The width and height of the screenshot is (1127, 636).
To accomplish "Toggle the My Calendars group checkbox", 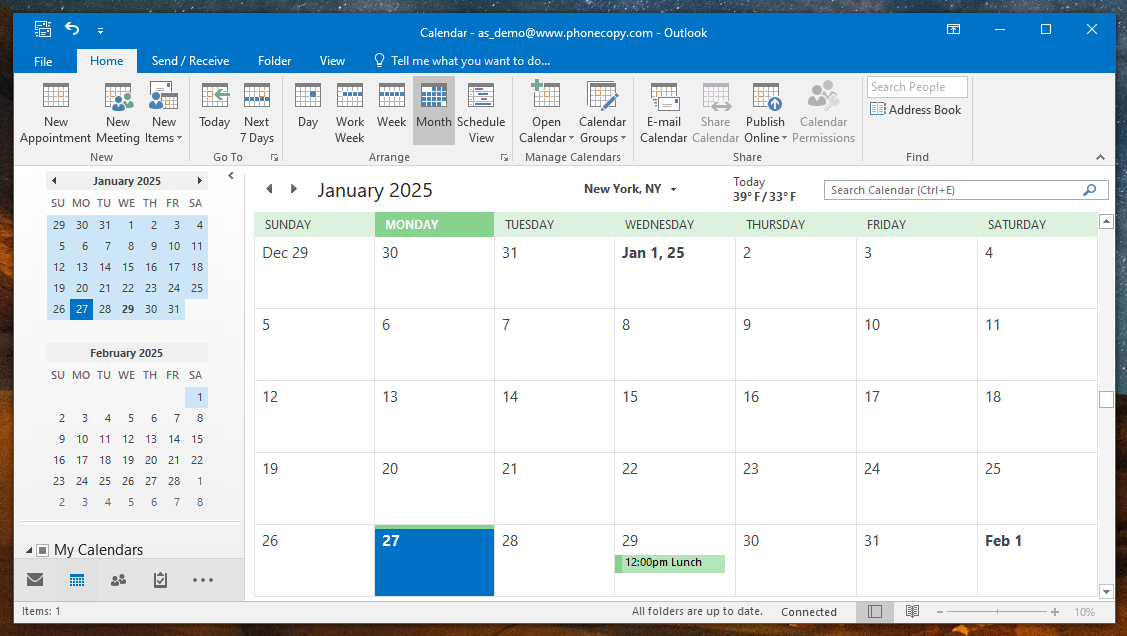I will pyautogui.click(x=42, y=550).
